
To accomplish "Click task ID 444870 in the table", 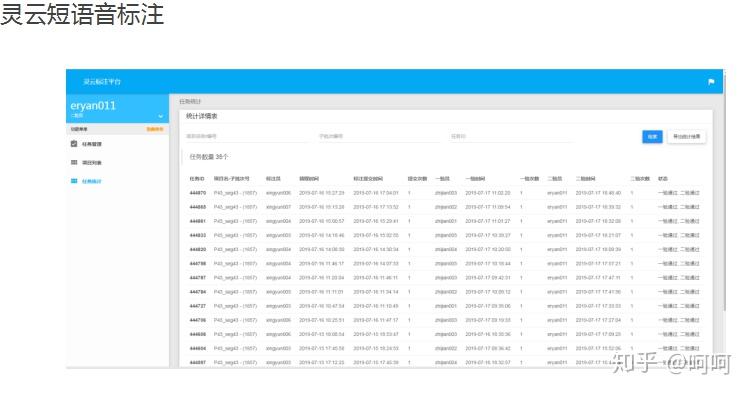I will 198,193.
